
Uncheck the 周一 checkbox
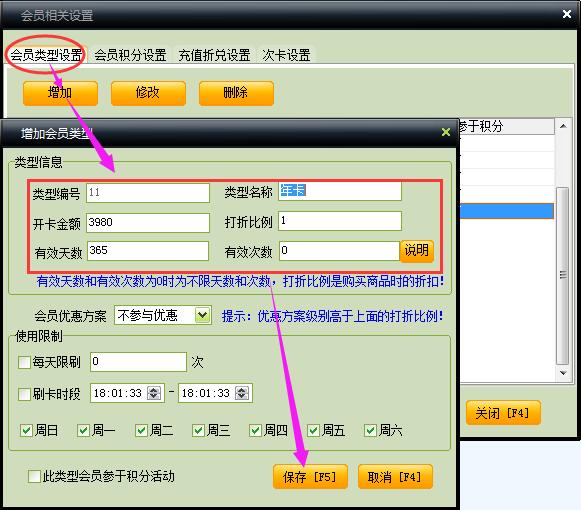click(83, 431)
